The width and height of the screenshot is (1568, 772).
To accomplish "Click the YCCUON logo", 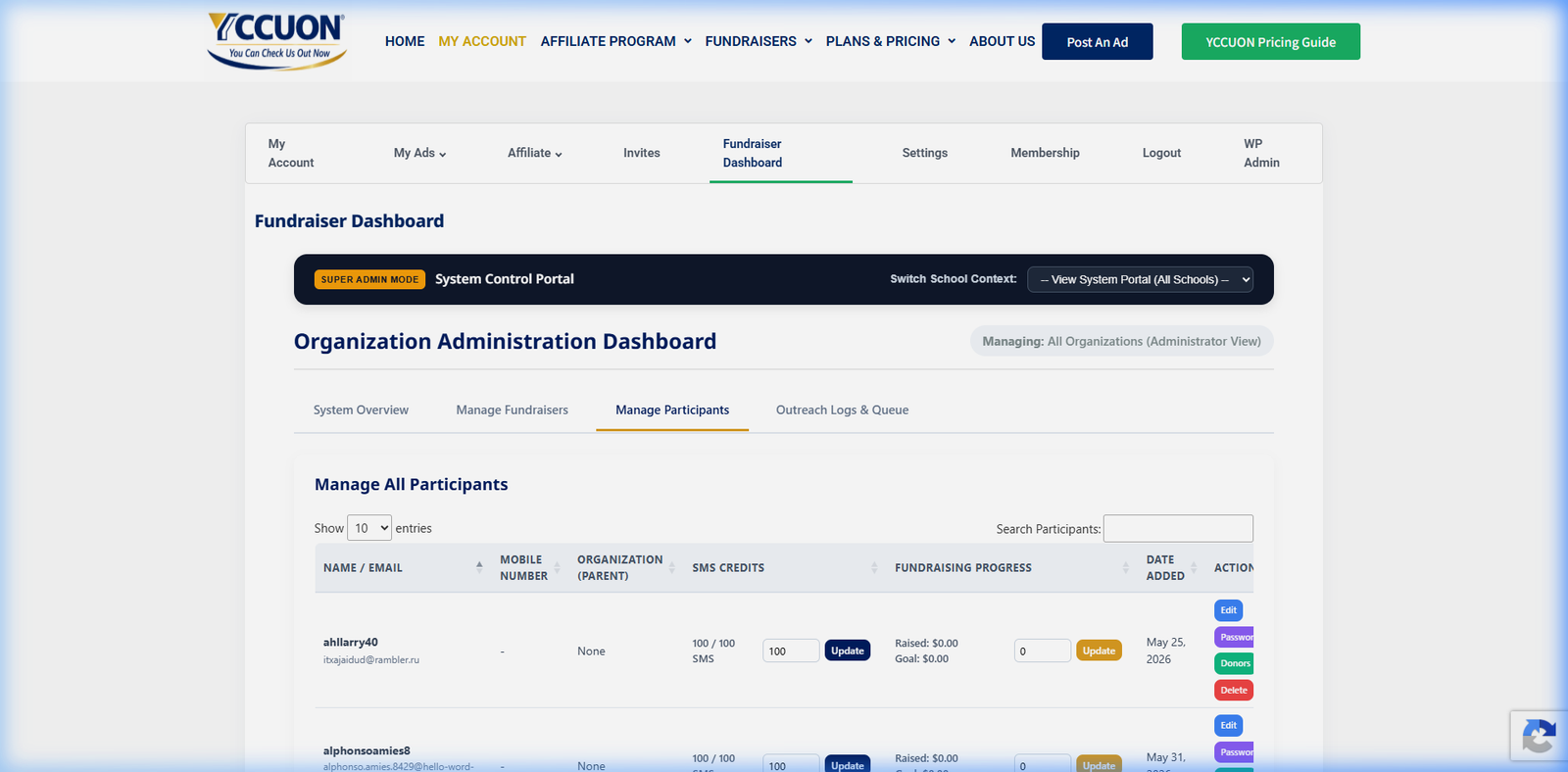I will coord(277,41).
